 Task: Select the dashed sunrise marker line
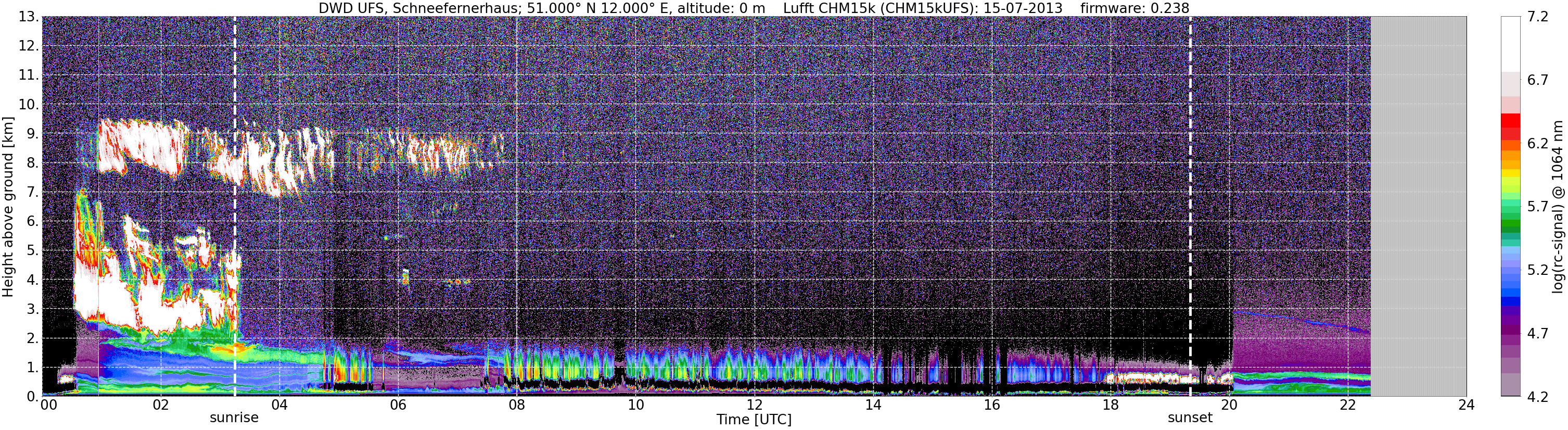tap(234, 206)
